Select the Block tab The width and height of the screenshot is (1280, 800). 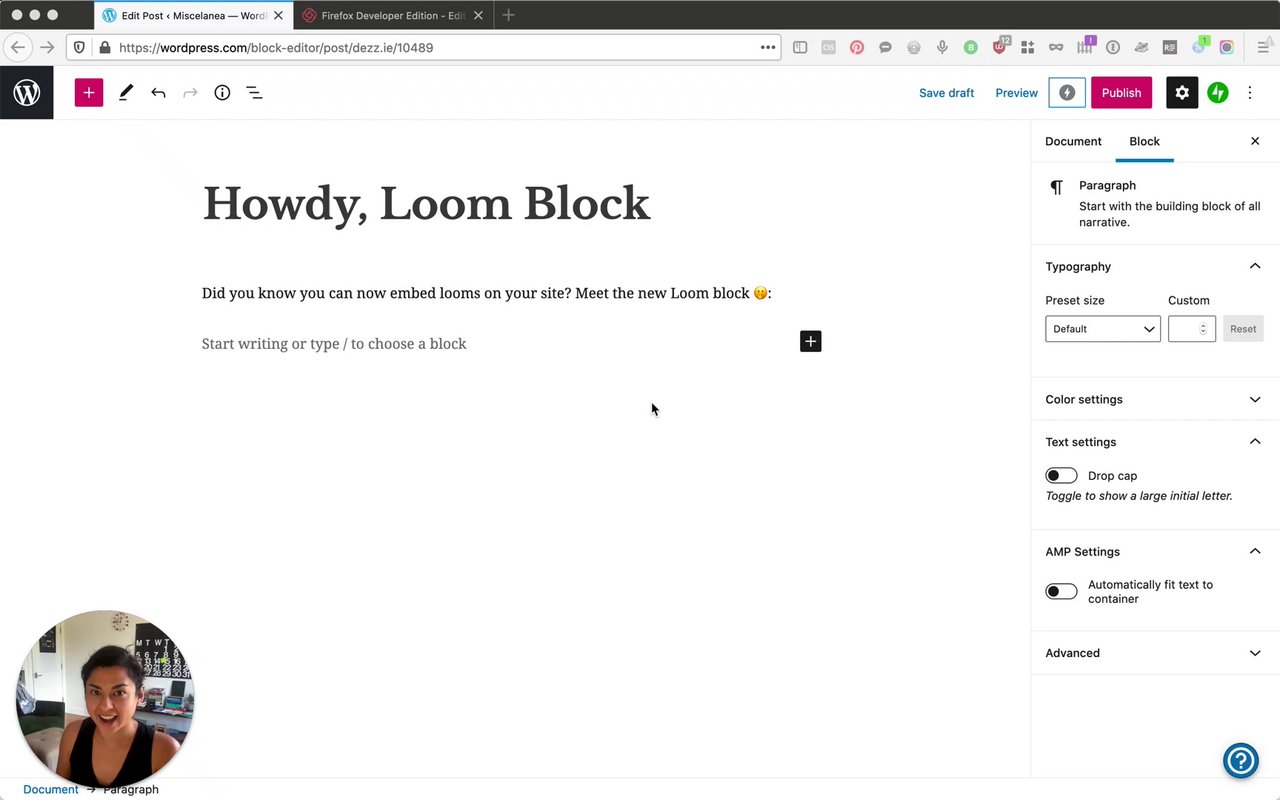[1144, 141]
